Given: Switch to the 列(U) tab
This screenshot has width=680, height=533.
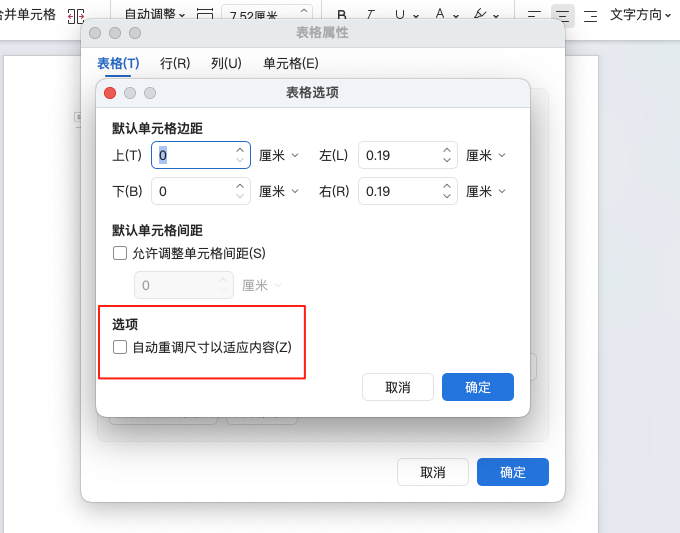Looking at the screenshot, I should [x=226, y=64].
